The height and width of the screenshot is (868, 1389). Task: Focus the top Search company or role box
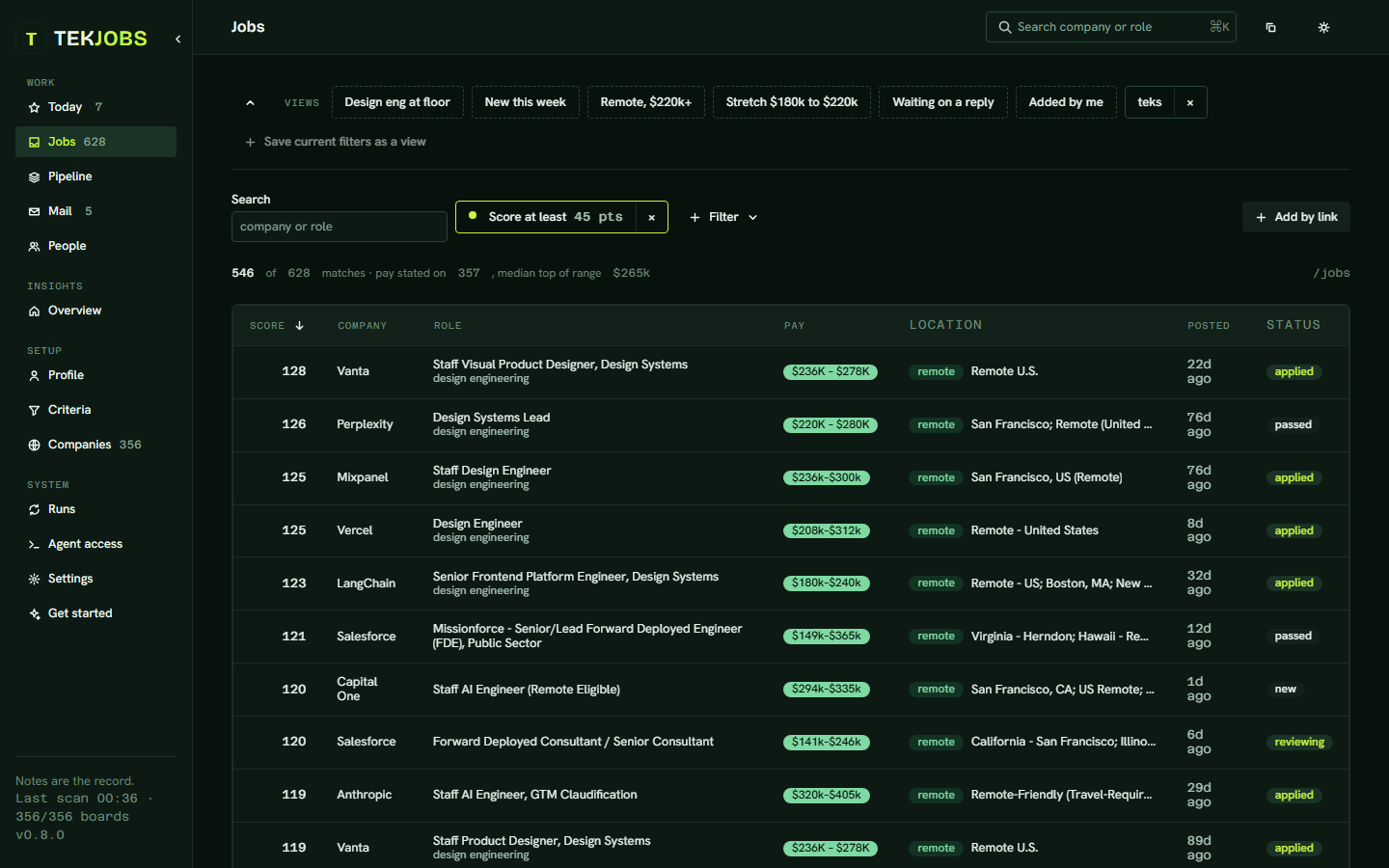1111,27
